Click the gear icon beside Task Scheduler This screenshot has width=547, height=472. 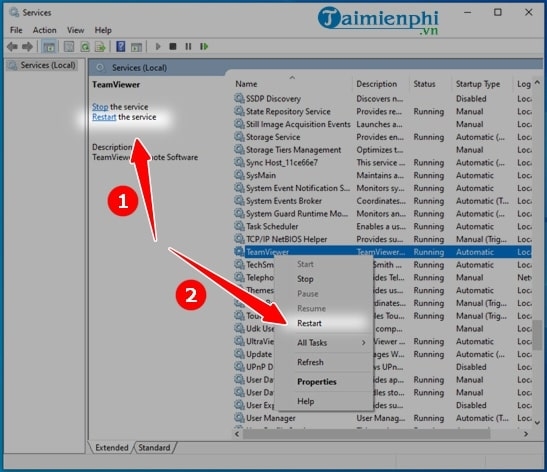click(239, 226)
